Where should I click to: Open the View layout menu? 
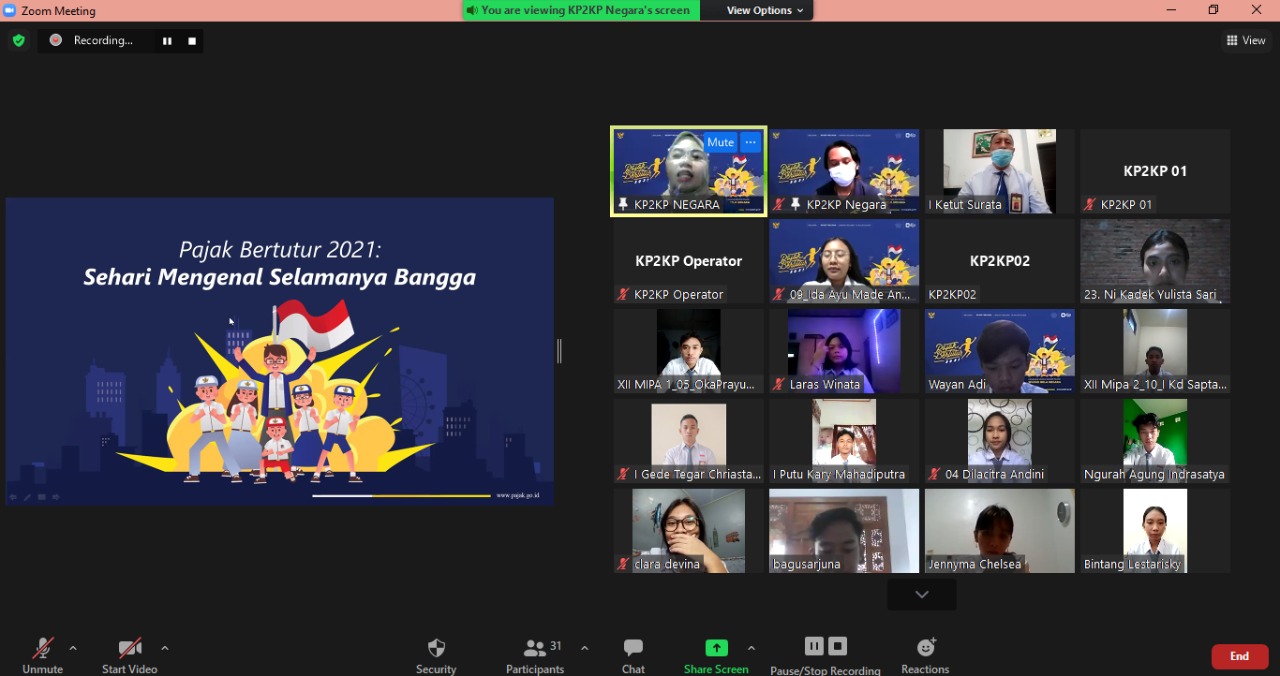1246,41
